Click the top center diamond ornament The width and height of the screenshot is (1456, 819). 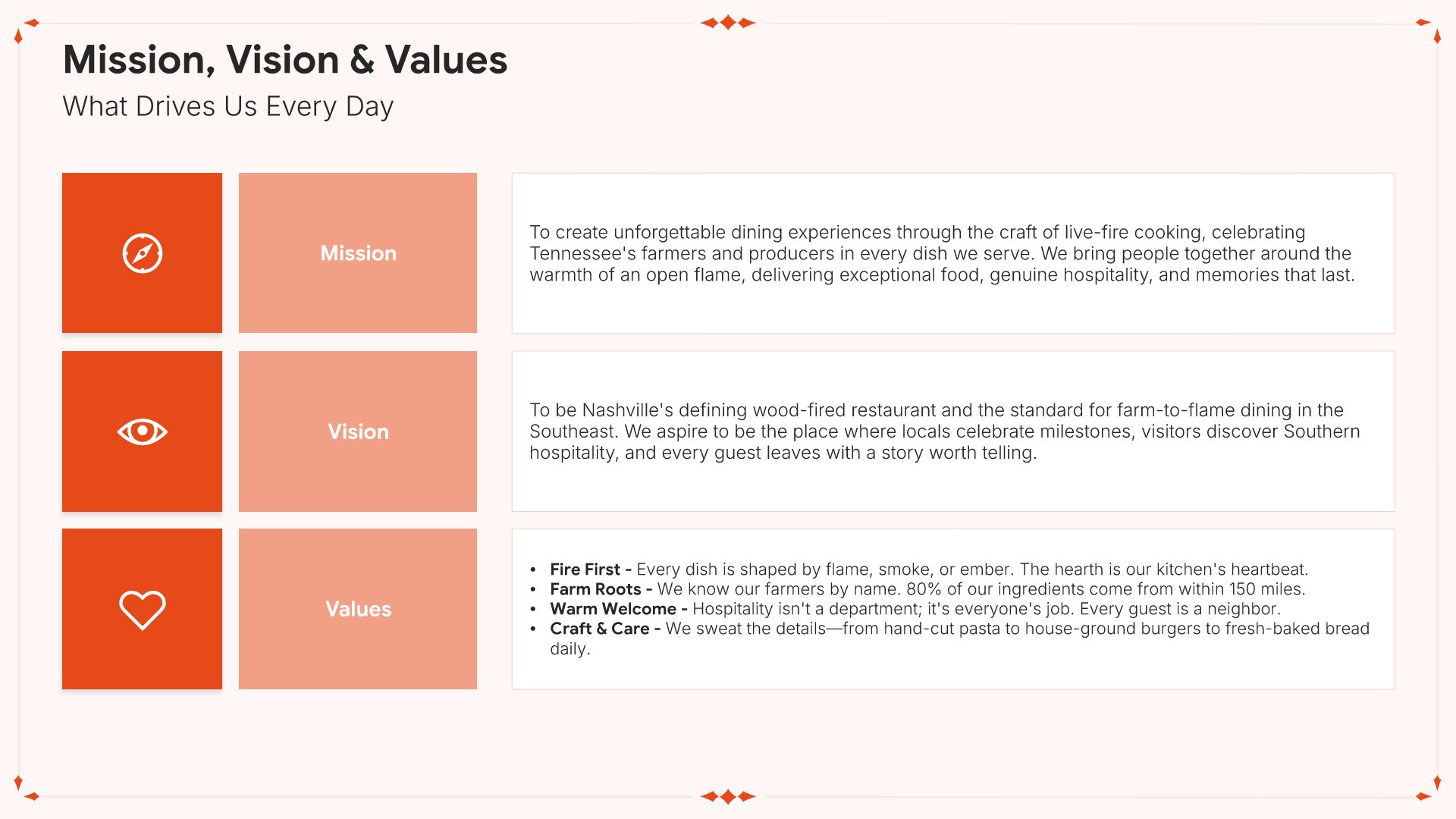[728, 23]
